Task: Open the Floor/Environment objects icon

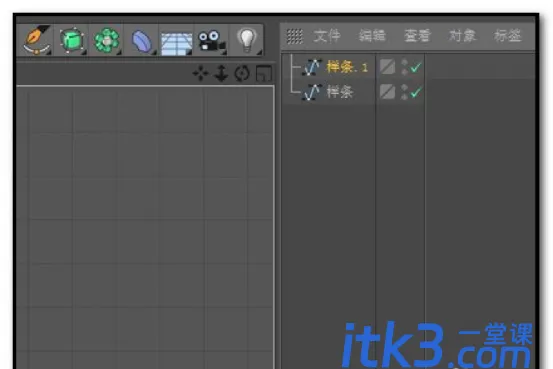Action: click(x=176, y=43)
